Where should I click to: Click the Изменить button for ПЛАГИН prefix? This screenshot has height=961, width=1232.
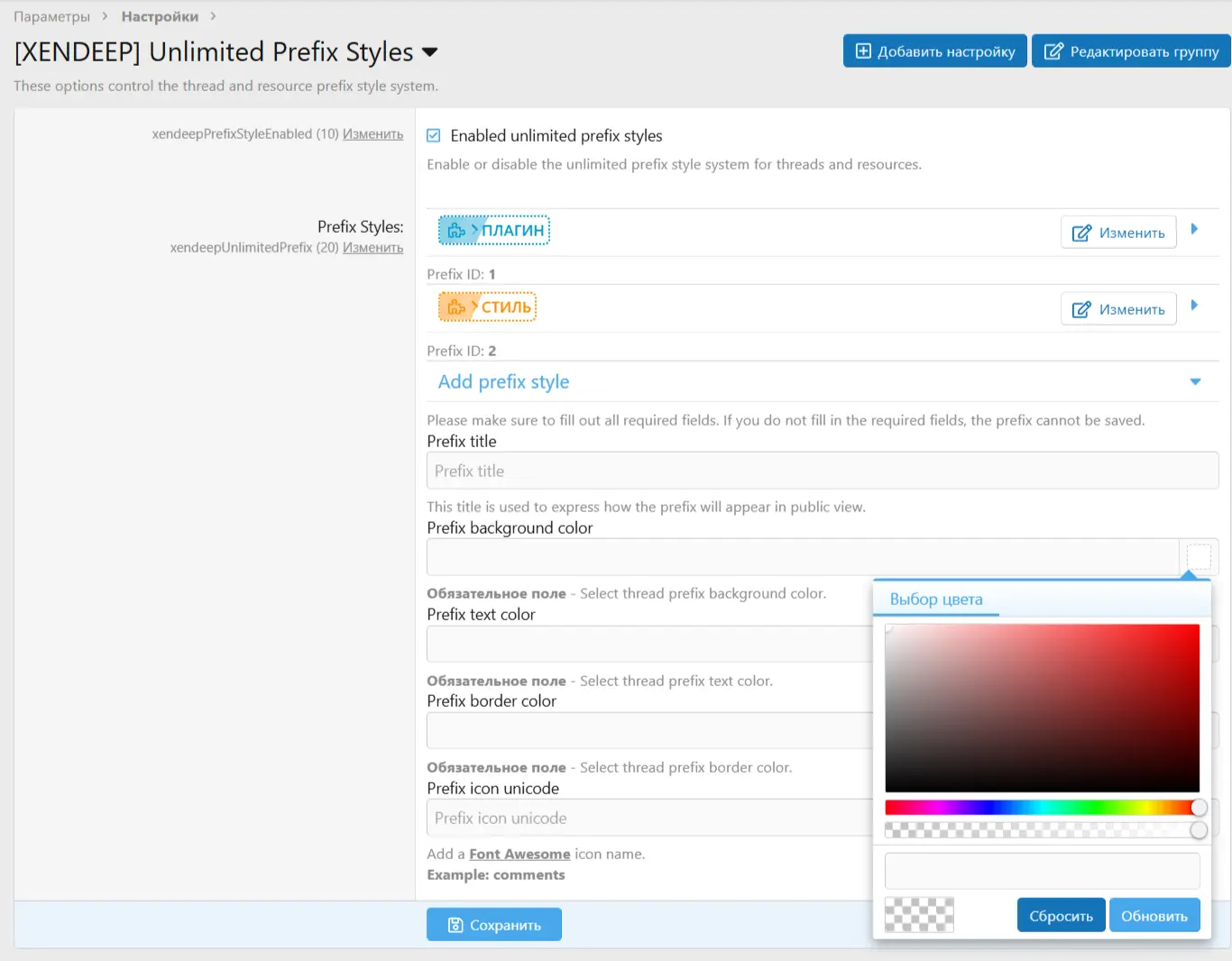point(1118,233)
